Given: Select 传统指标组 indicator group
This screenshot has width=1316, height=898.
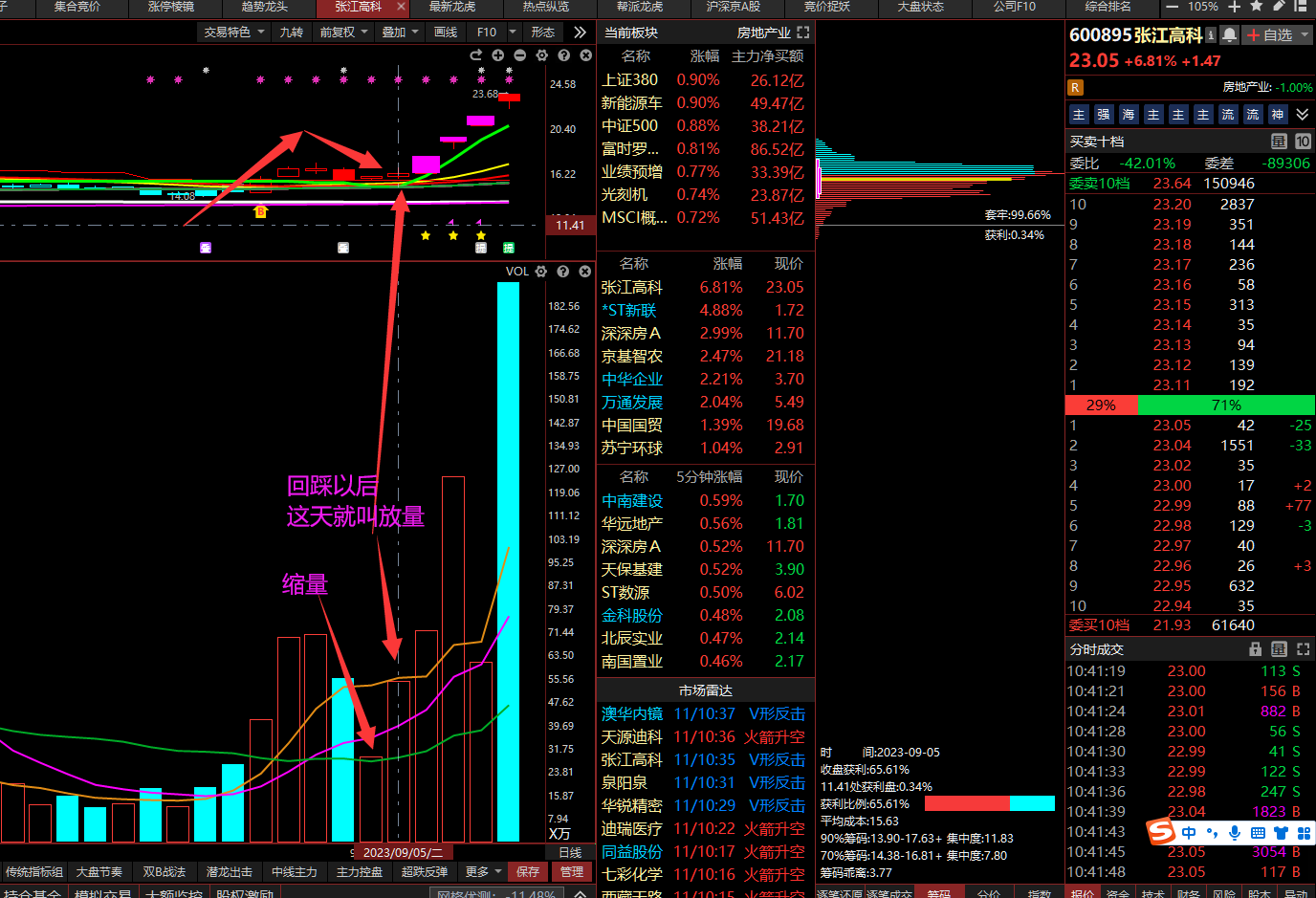Looking at the screenshot, I should click(x=34, y=871).
